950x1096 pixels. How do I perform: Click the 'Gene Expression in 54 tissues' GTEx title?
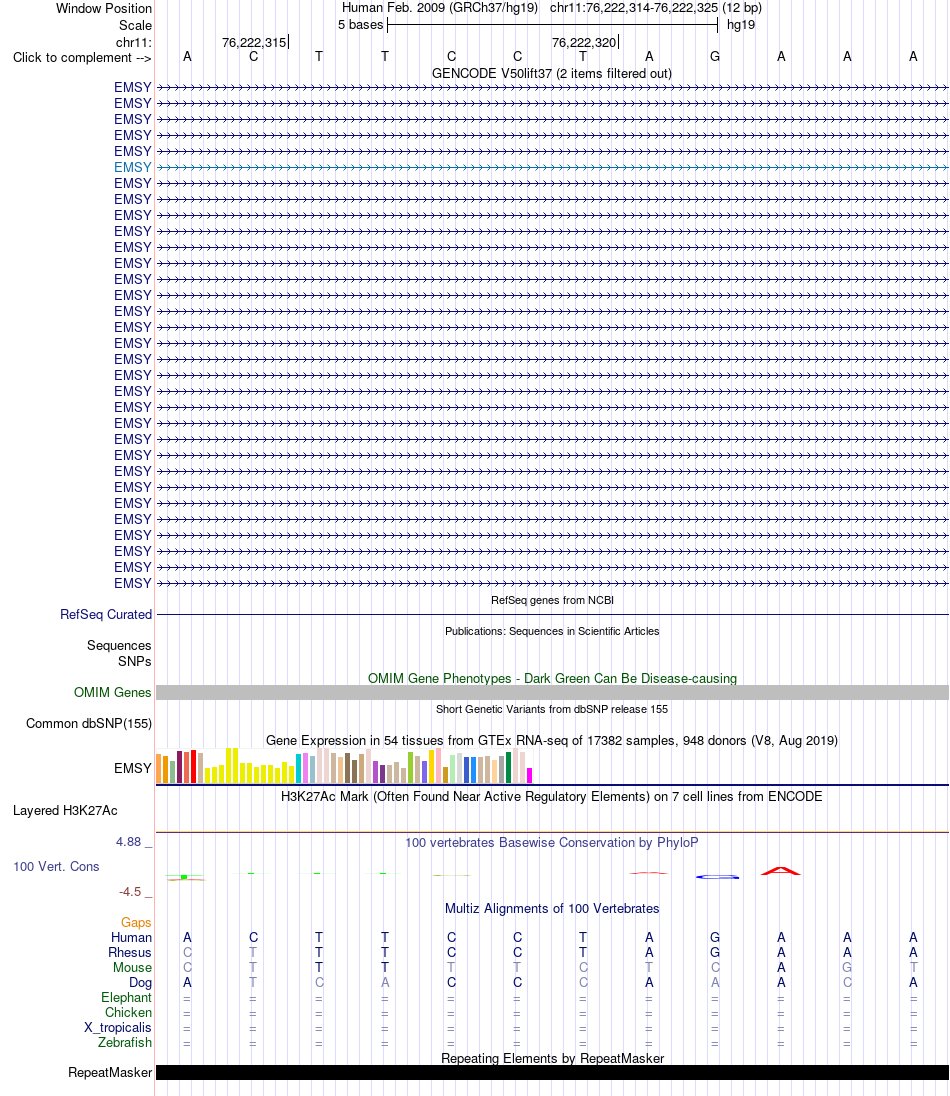[552, 740]
